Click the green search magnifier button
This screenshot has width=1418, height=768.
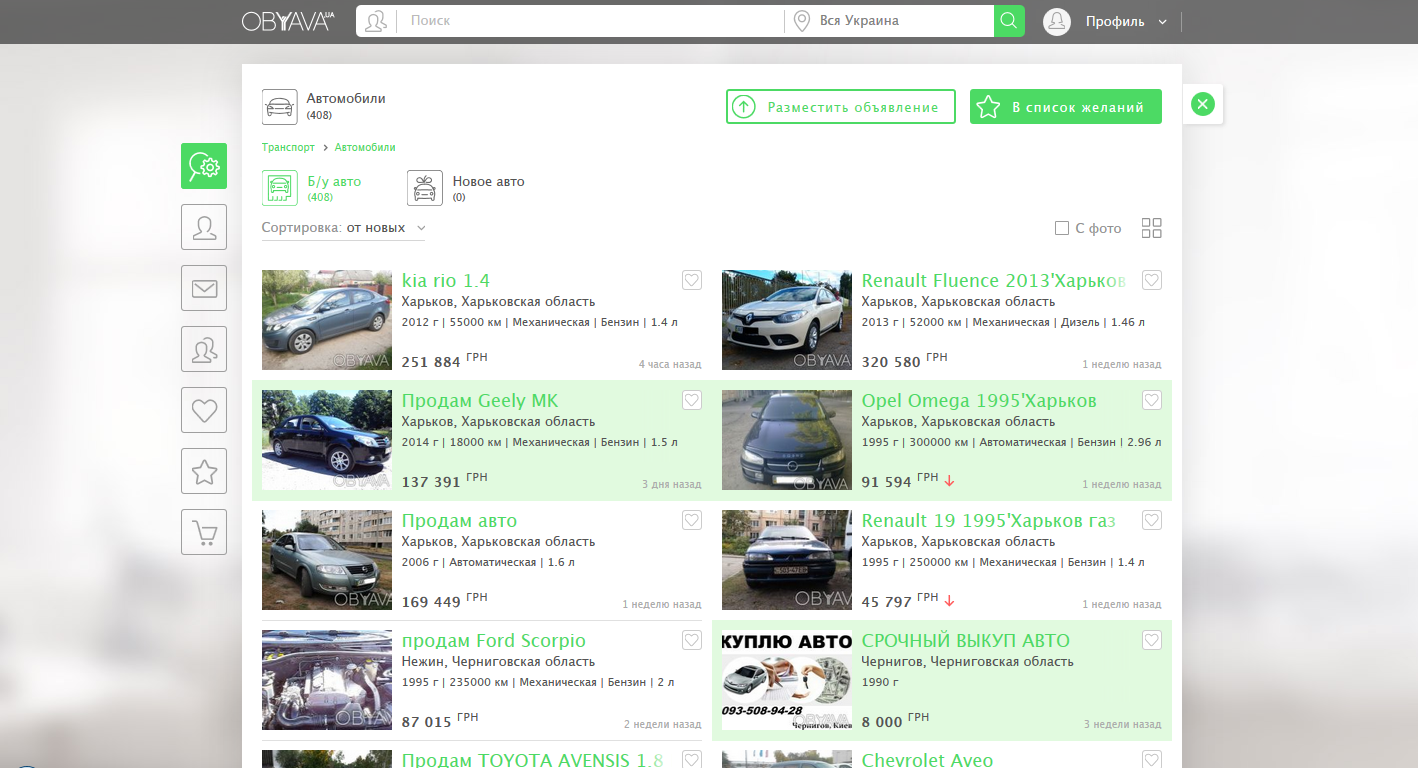(x=1009, y=21)
